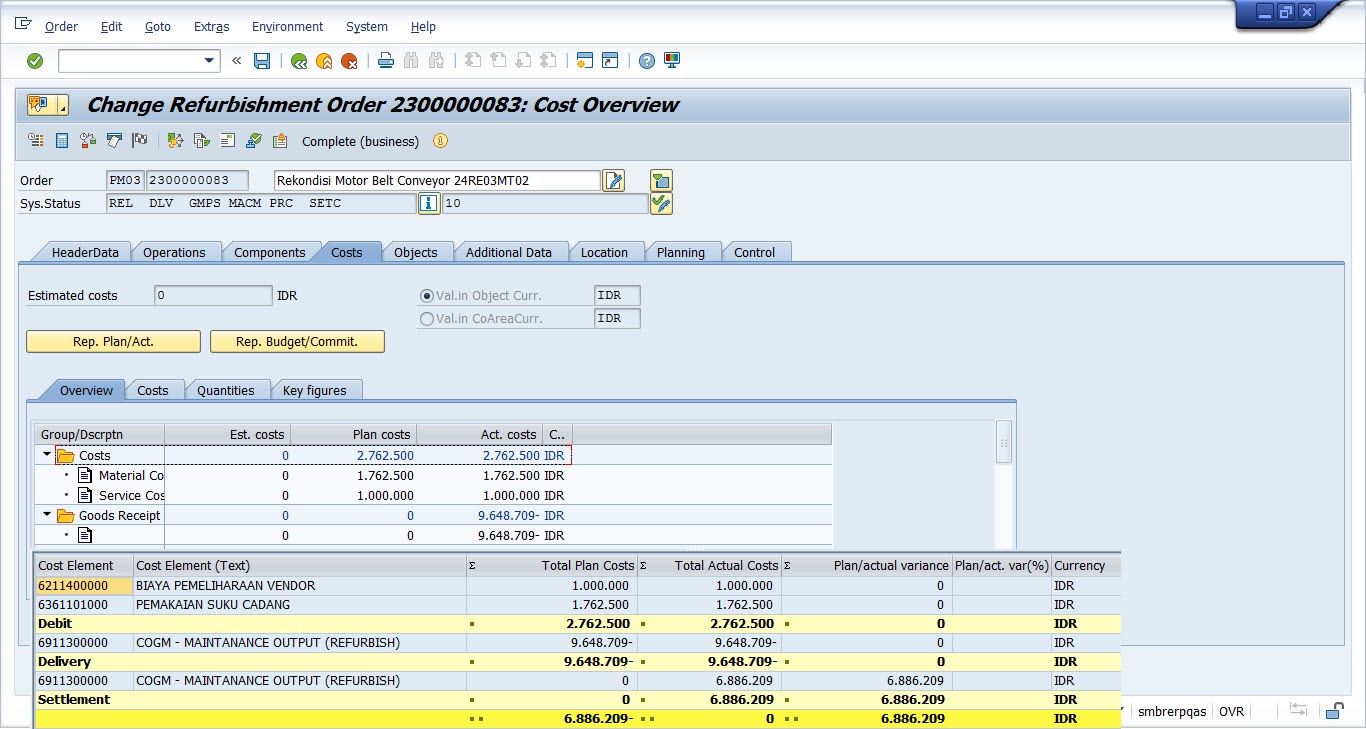Viewport: 1366px width, 729px height.
Task: Click the Rep. Plan/Act. button
Action: click(x=113, y=342)
